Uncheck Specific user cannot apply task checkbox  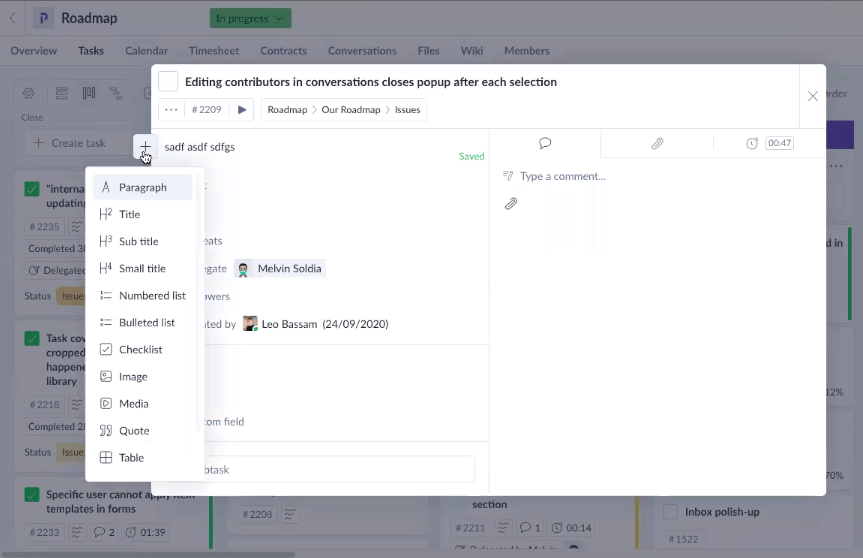tap(32, 494)
